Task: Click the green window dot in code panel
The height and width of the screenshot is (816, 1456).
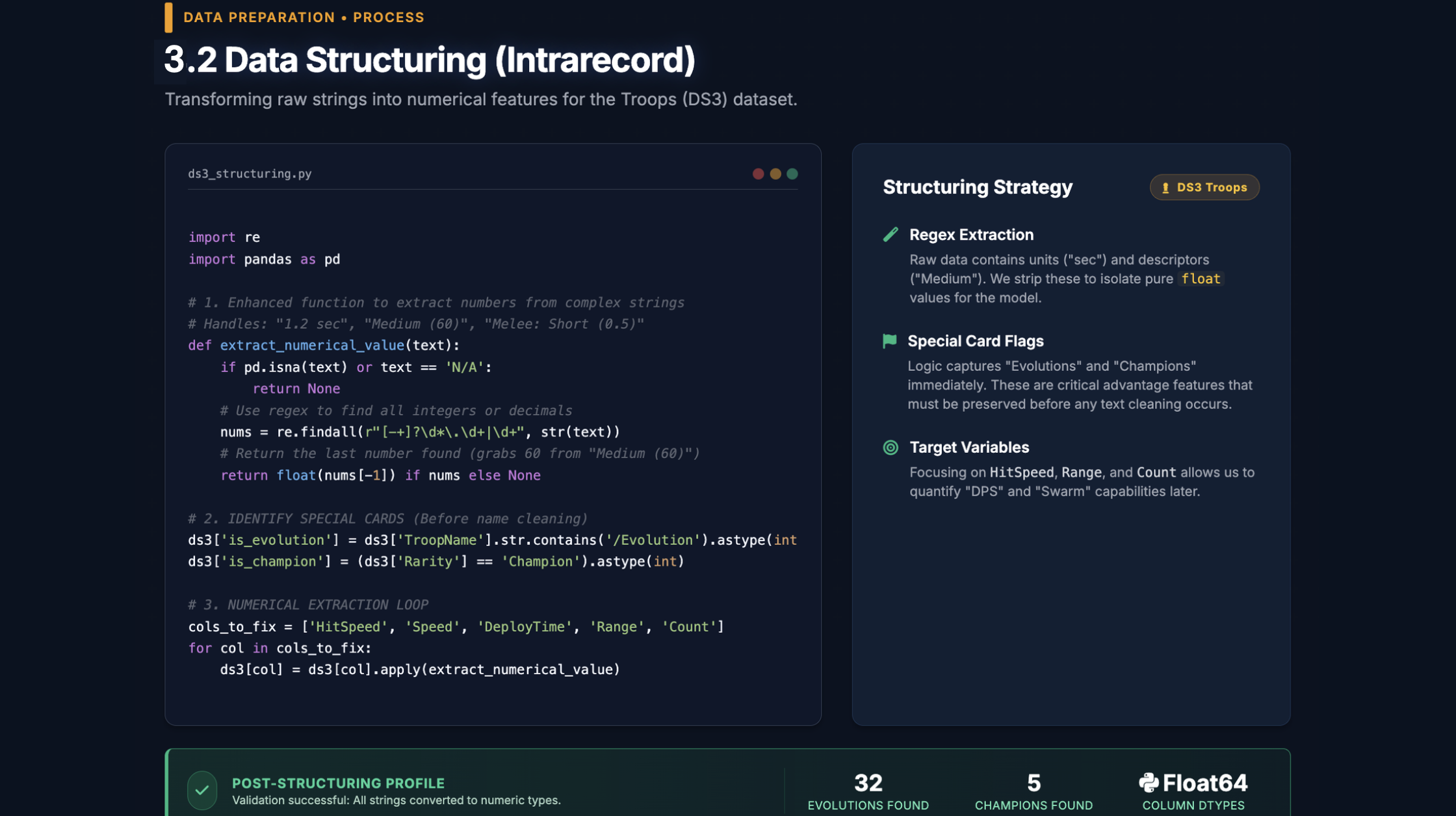Action: pyautogui.click(x=792, y=174)
